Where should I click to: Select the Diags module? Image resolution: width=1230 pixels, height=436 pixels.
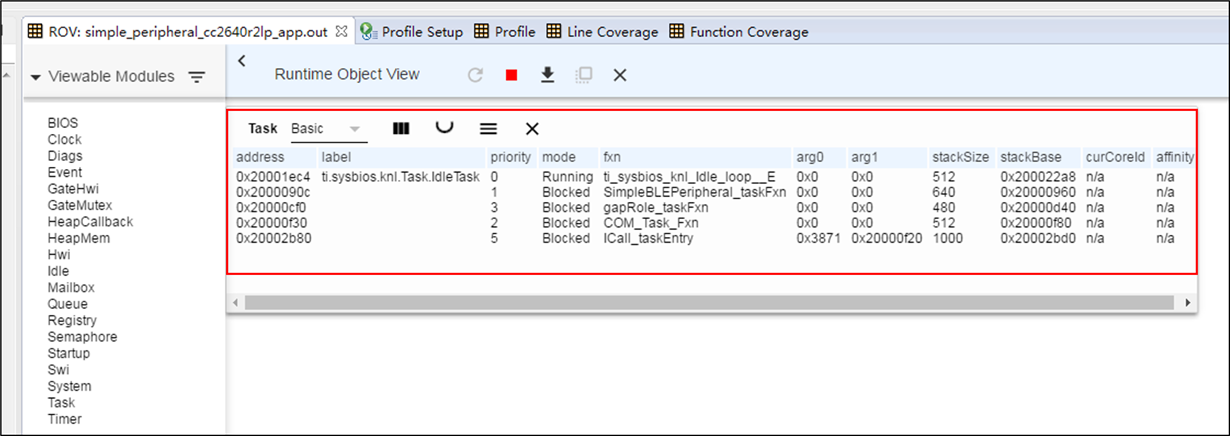tap(65, 156)
